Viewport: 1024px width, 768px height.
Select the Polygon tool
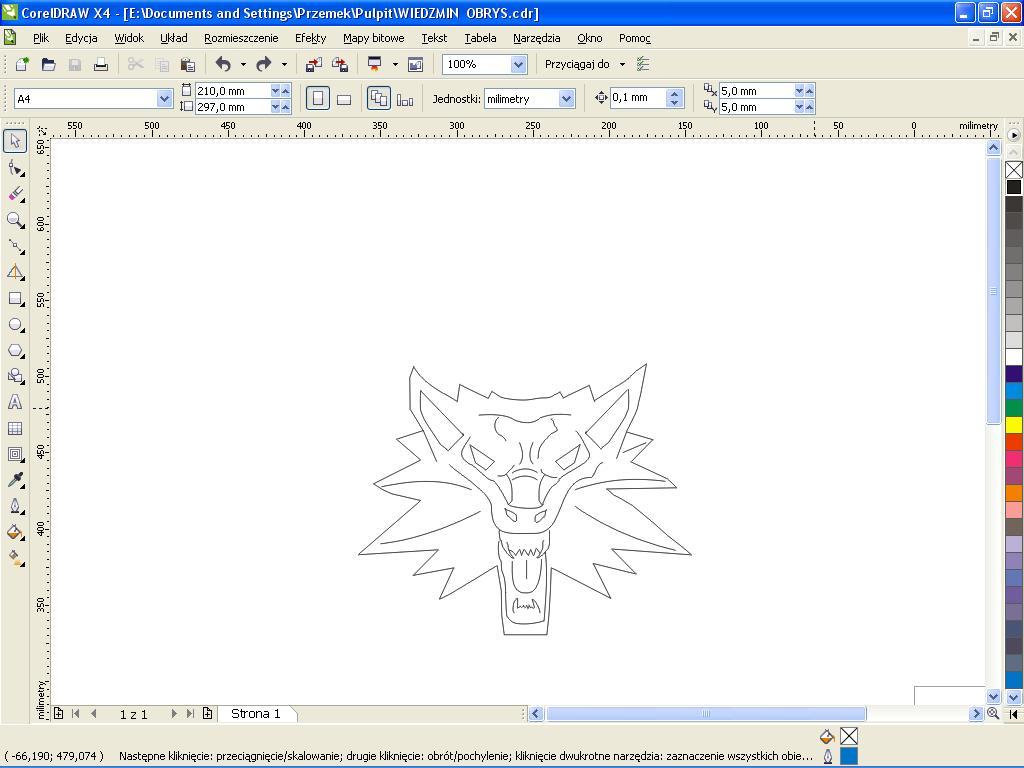[x=15, y=351]
